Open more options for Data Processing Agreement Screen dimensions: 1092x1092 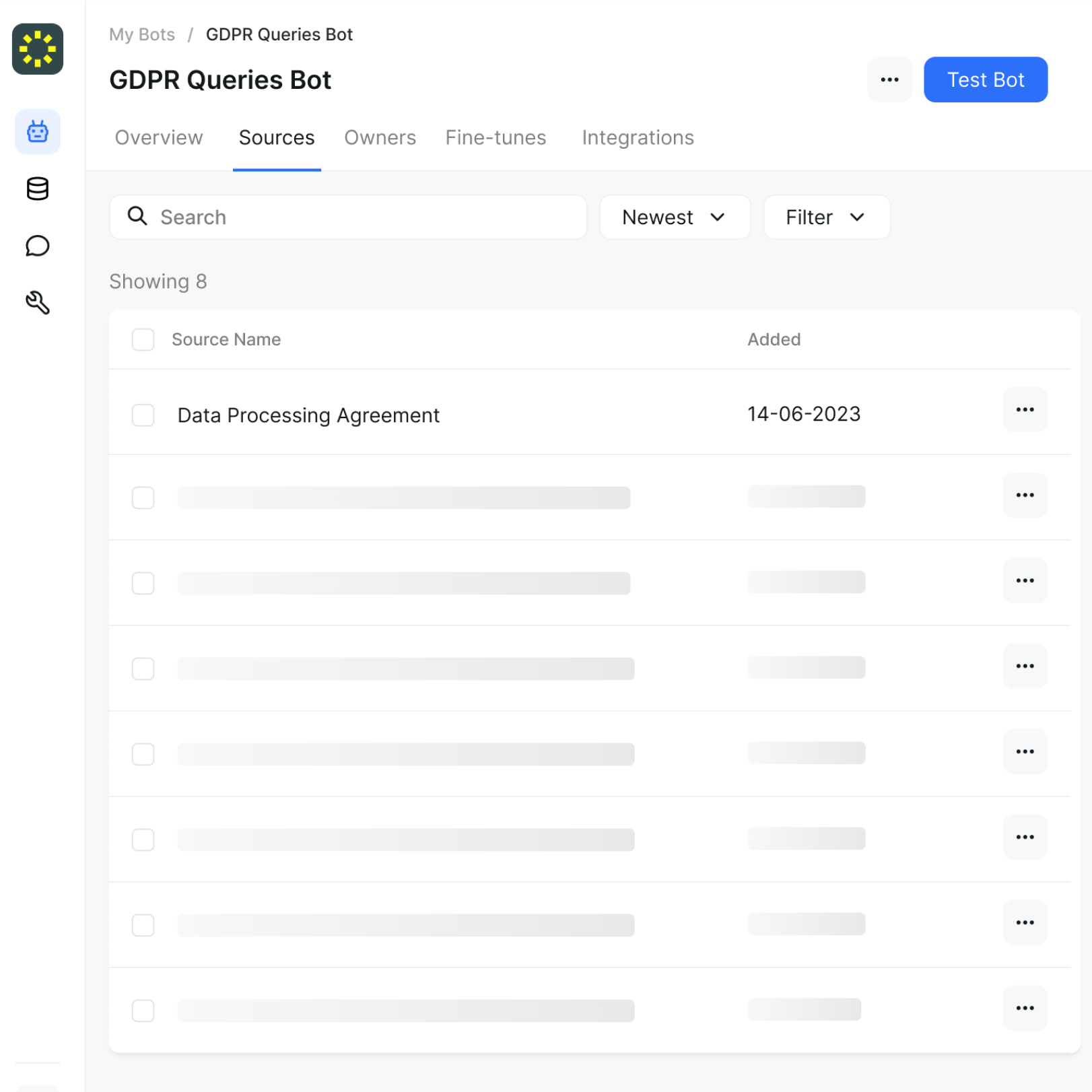tap(1024, 410)
